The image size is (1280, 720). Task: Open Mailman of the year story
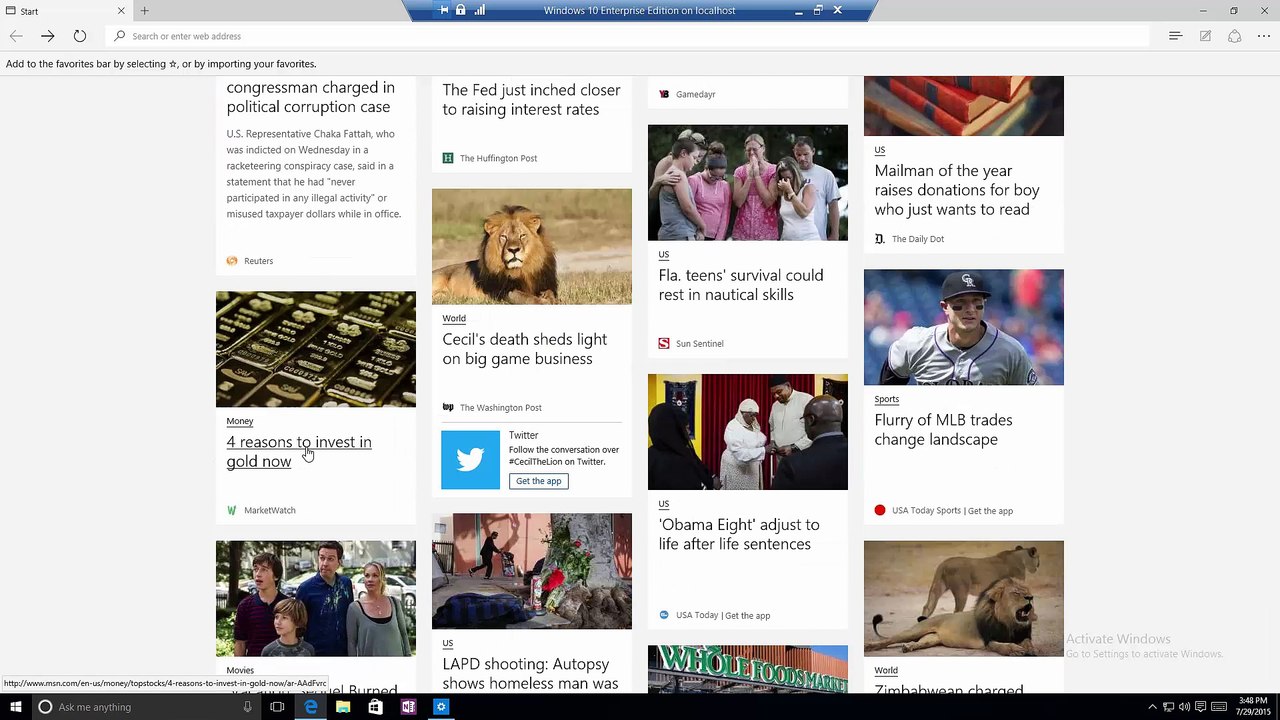957,190
